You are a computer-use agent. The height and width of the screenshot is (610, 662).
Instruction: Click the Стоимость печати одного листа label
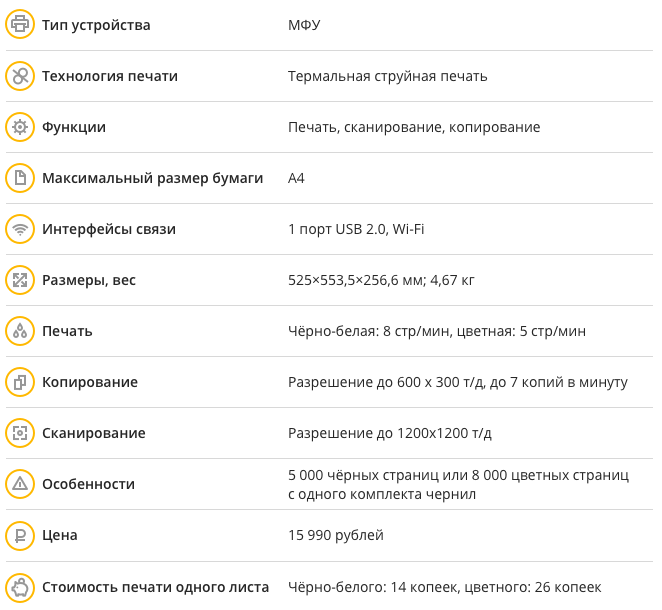coord(155,587)
